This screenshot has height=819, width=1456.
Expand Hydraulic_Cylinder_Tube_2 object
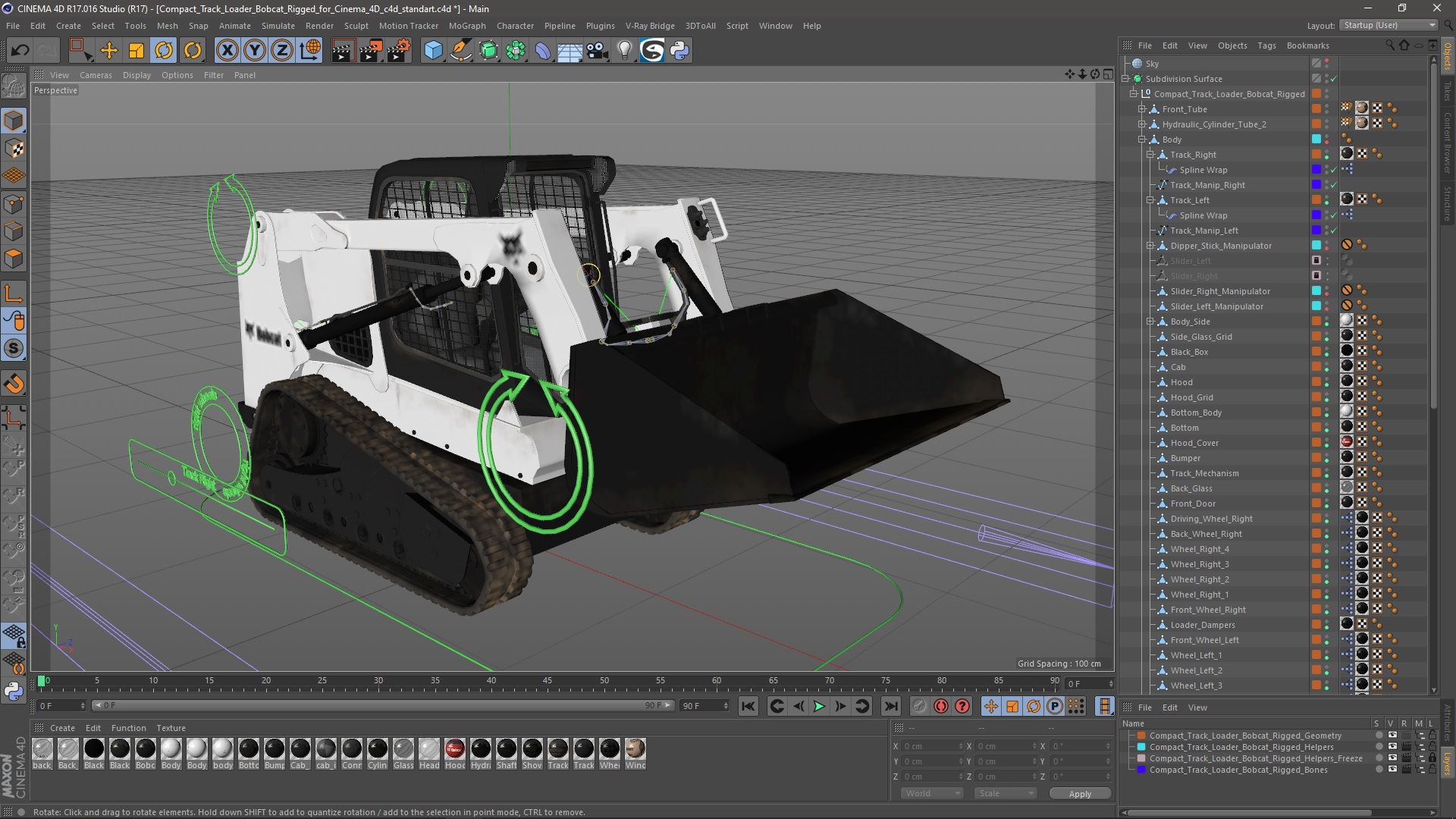(1141, 124)
